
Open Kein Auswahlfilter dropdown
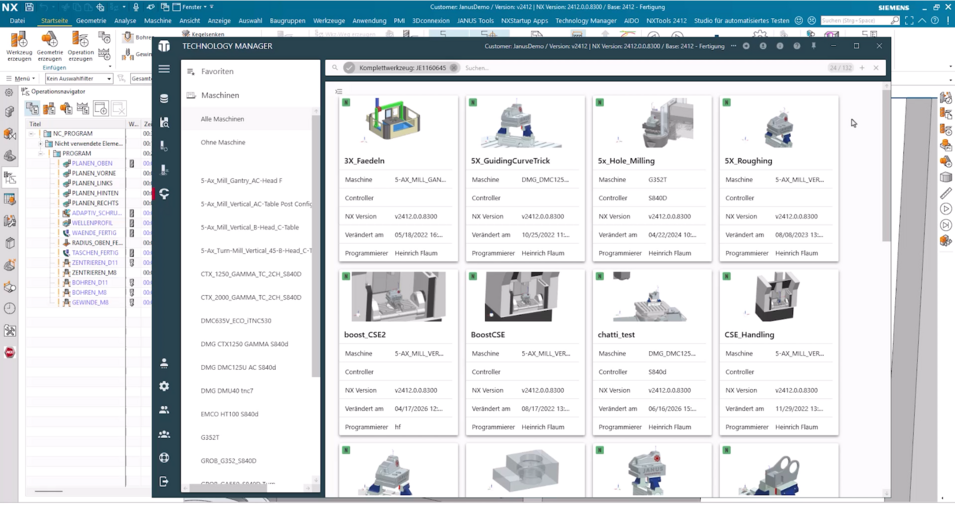click(x=79, y=78)
